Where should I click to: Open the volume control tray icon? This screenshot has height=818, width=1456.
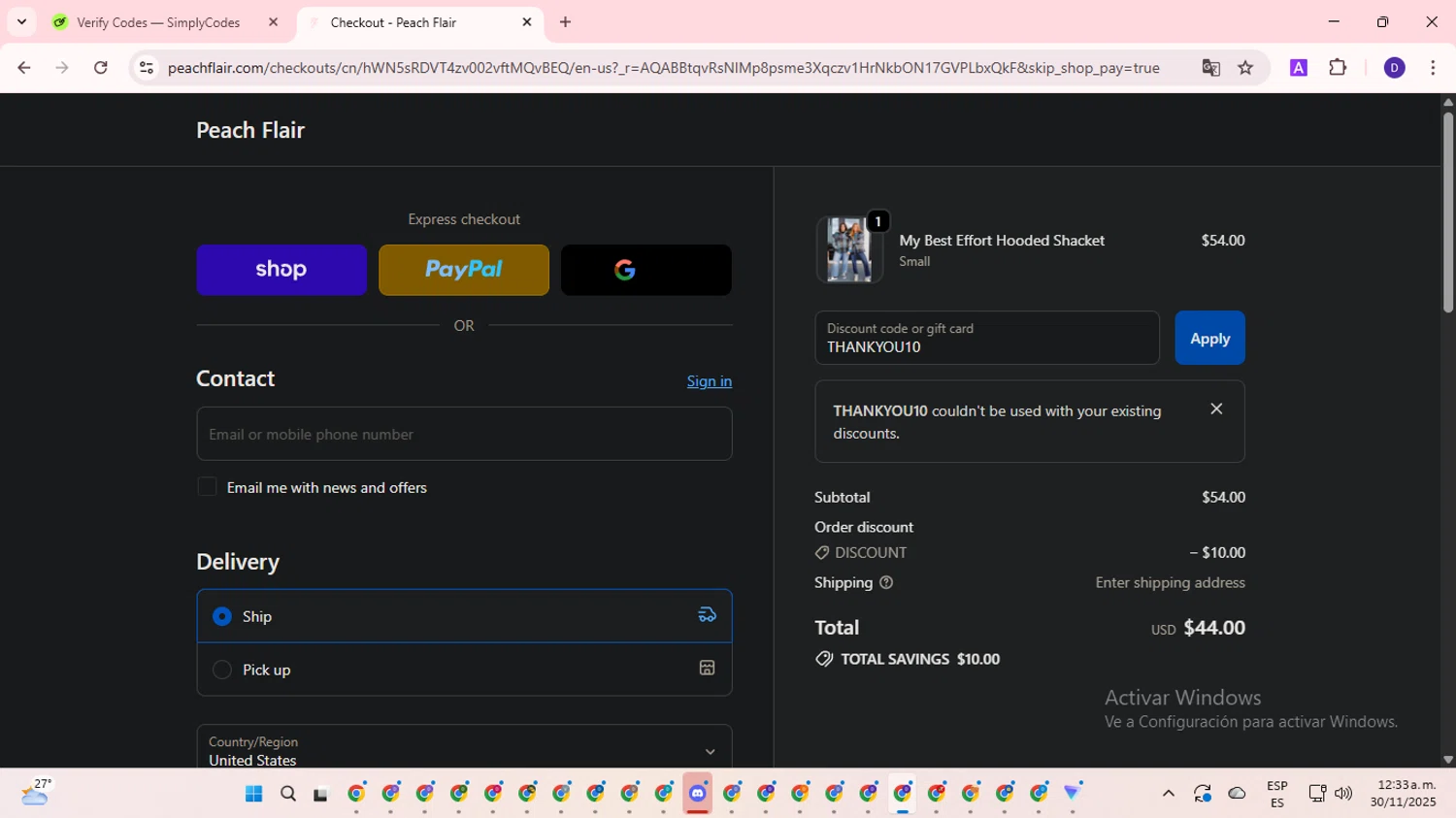point(1343,794)
